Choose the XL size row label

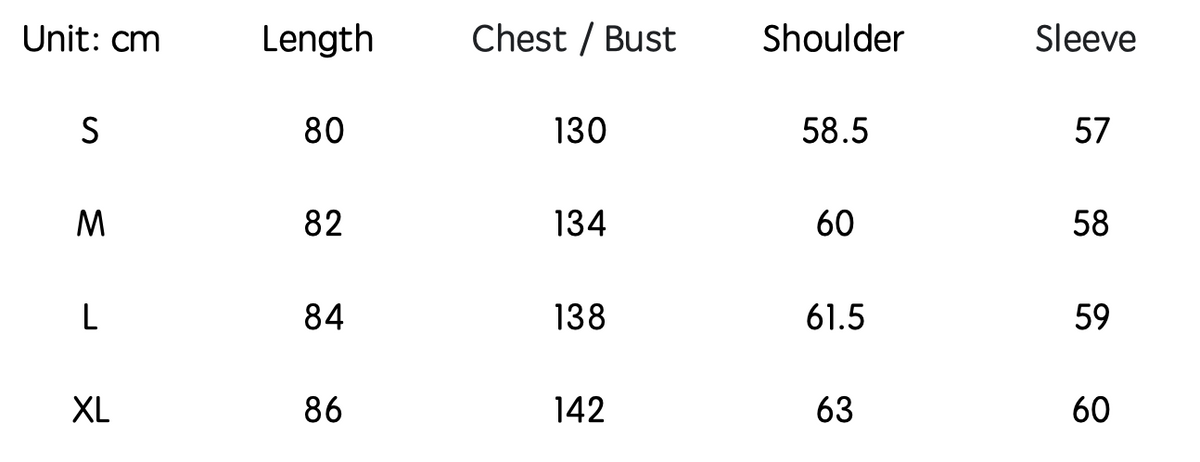click(x=92, y=410)
